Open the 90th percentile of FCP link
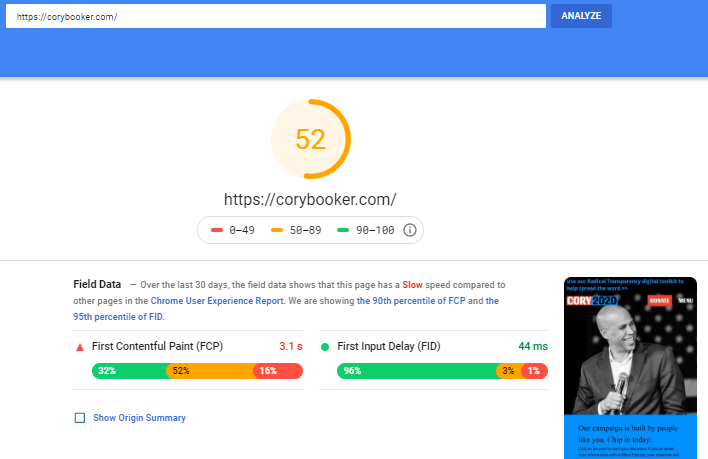The image size is (708, 459). point(411,301)
